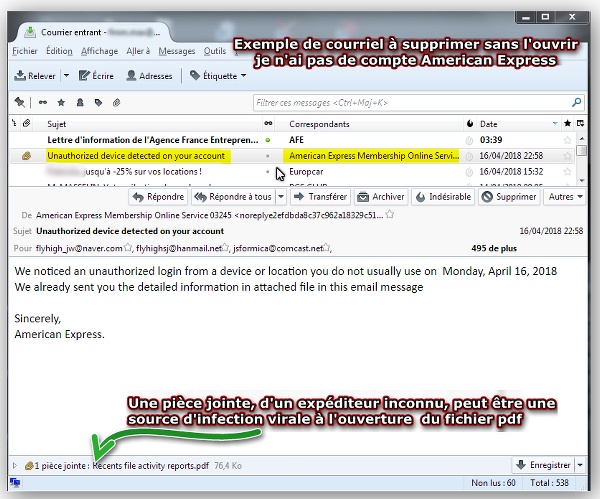
Task: Sort by the junk status column icon
Action: (x=470, y=124)
